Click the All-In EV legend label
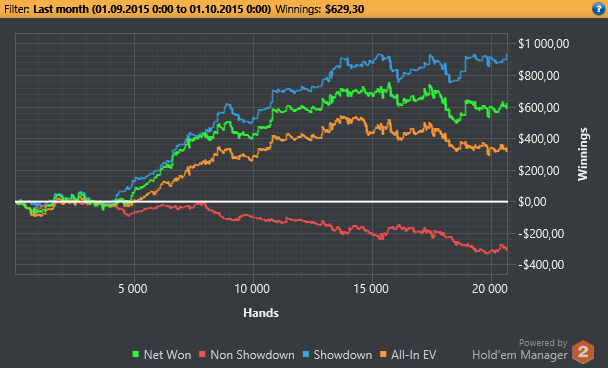 click(413, 355)
